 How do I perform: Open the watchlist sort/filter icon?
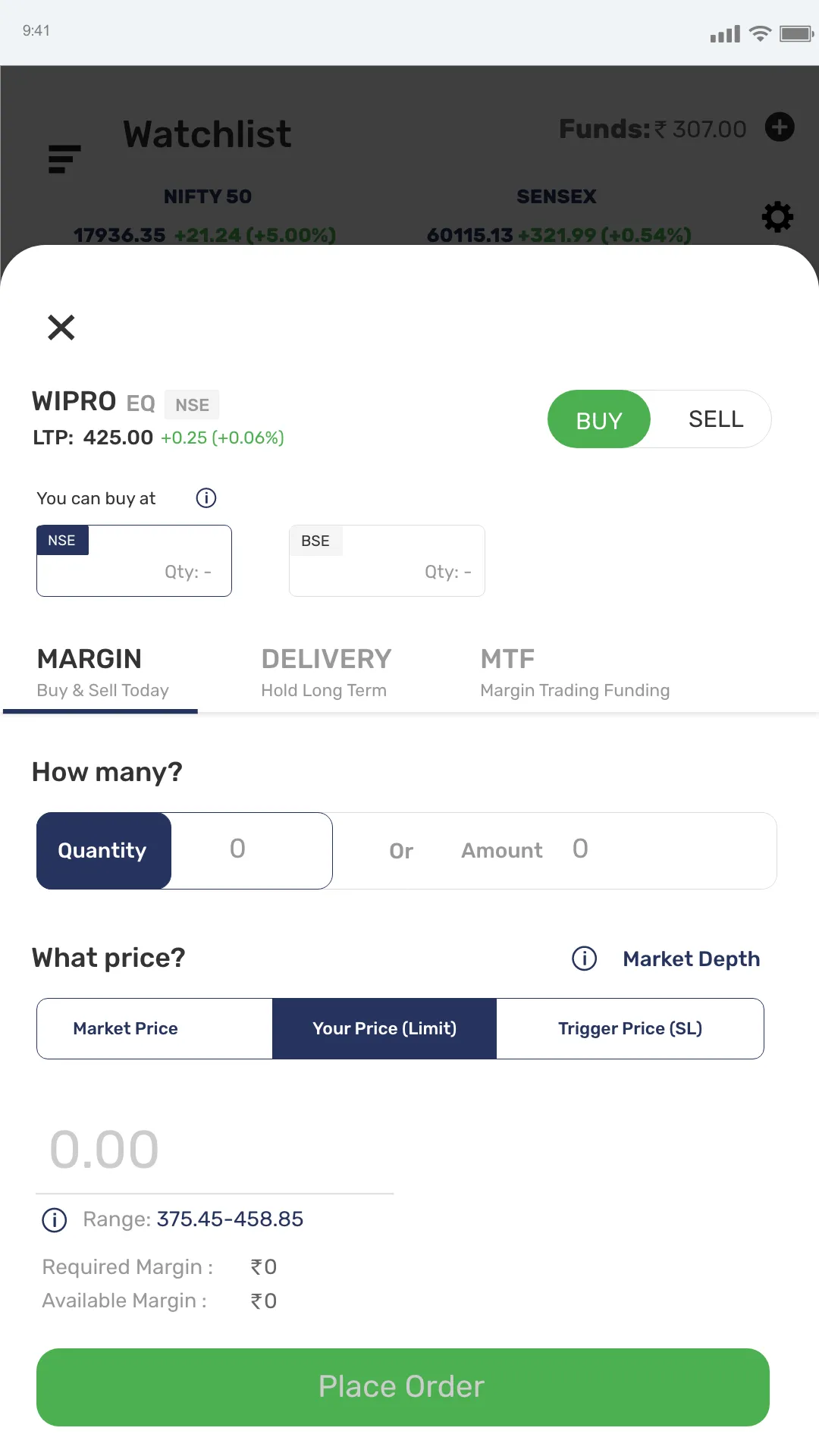point(64,158)
